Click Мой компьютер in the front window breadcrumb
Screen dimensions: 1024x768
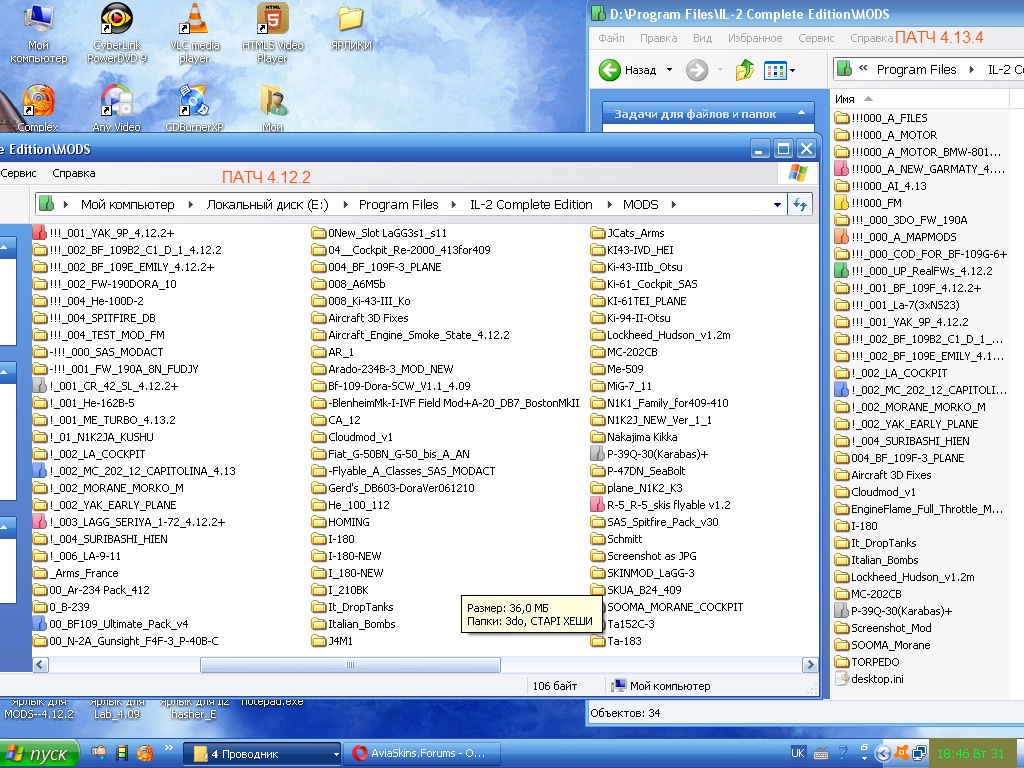tap(127, 204)
